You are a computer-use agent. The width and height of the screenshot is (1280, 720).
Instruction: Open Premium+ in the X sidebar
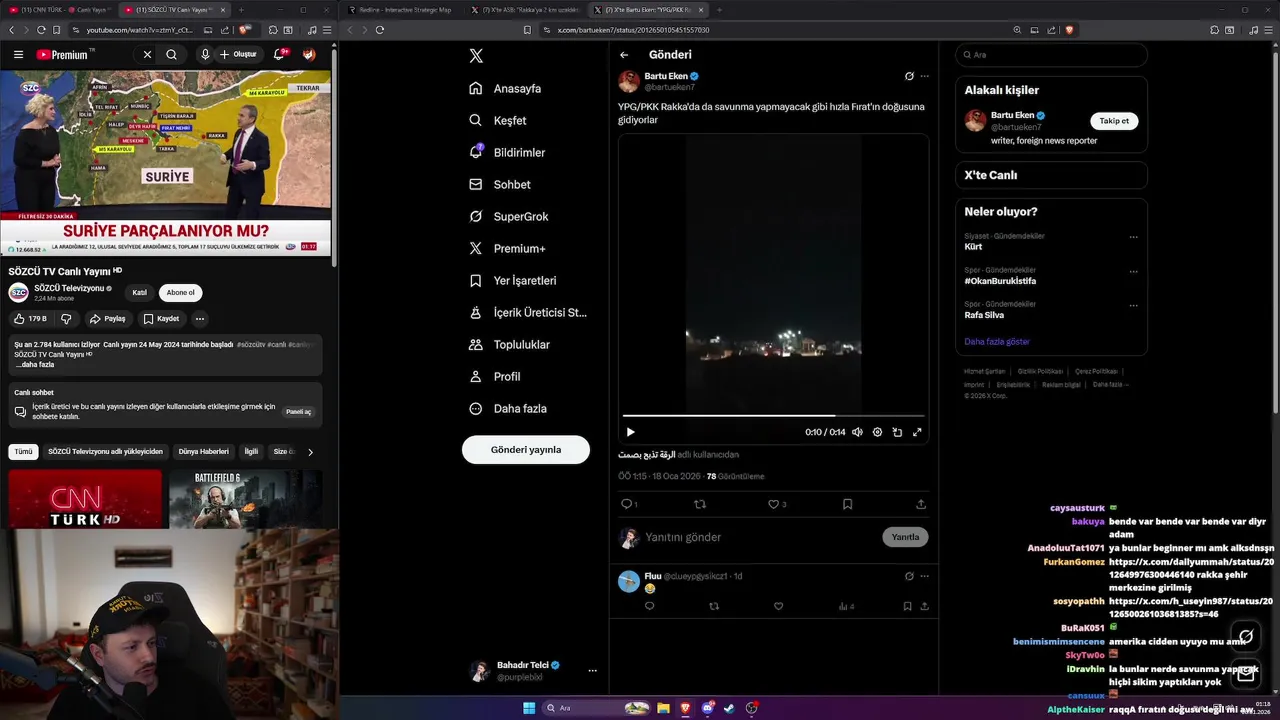click(x=507, y=248)
